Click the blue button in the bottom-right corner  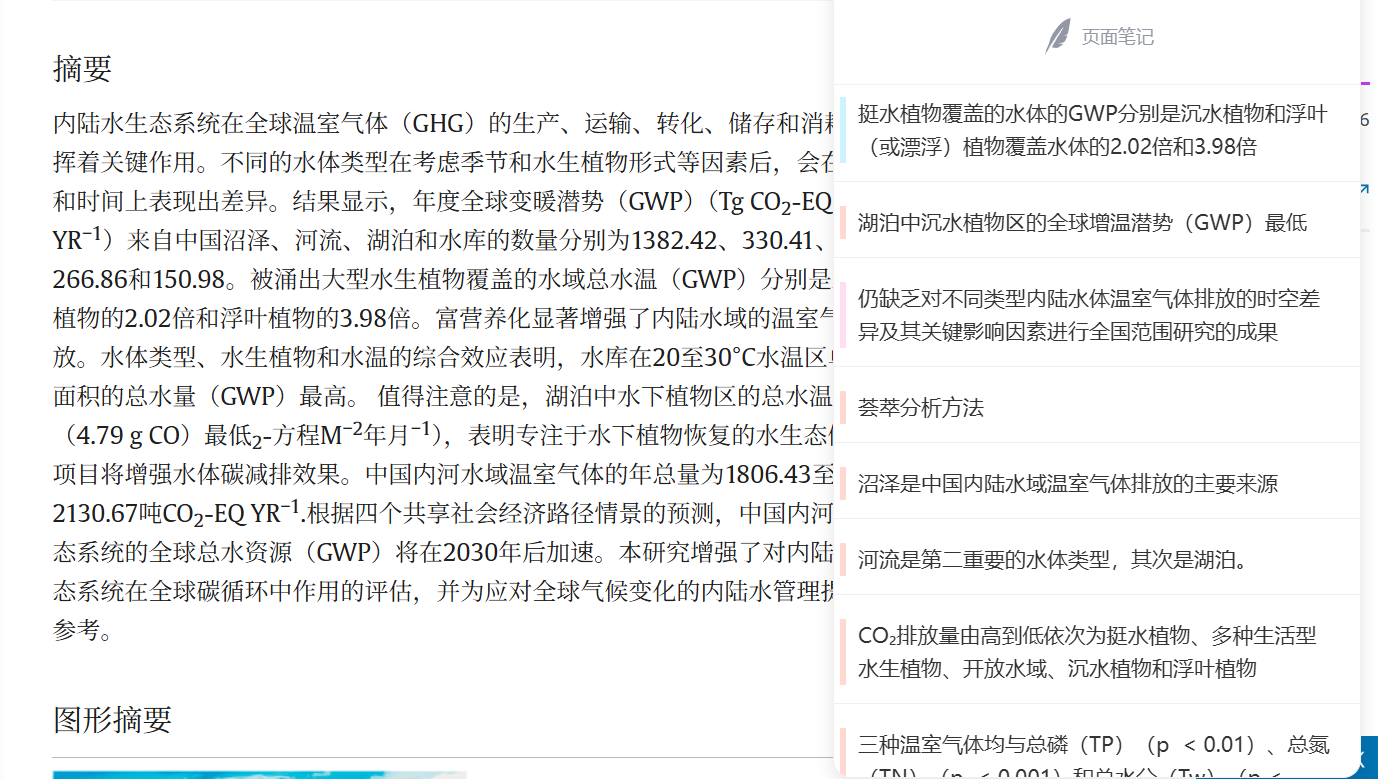(1368, 756)
